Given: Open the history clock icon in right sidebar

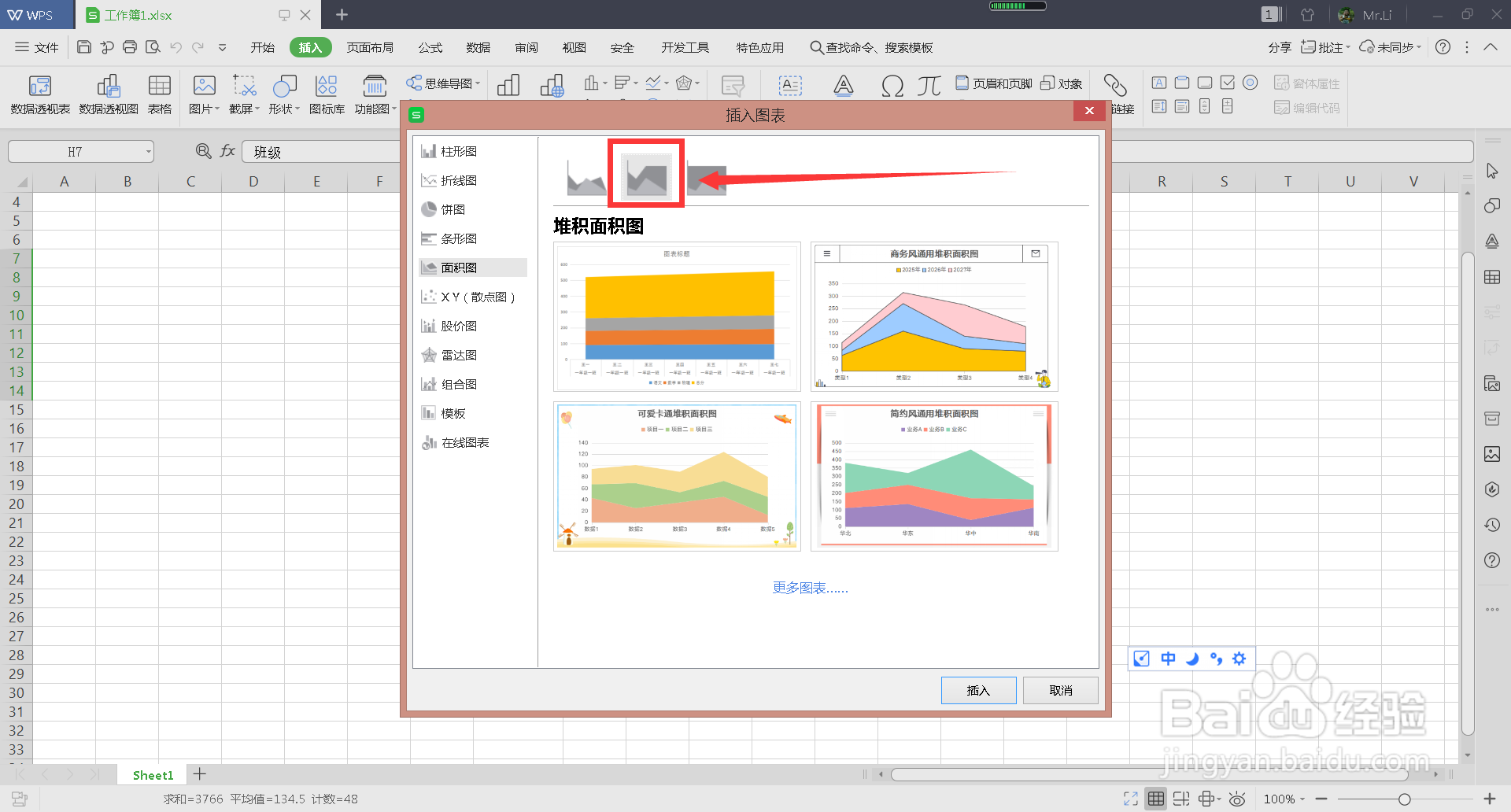Looking at the screenshot, I should tap(1492, 525).
